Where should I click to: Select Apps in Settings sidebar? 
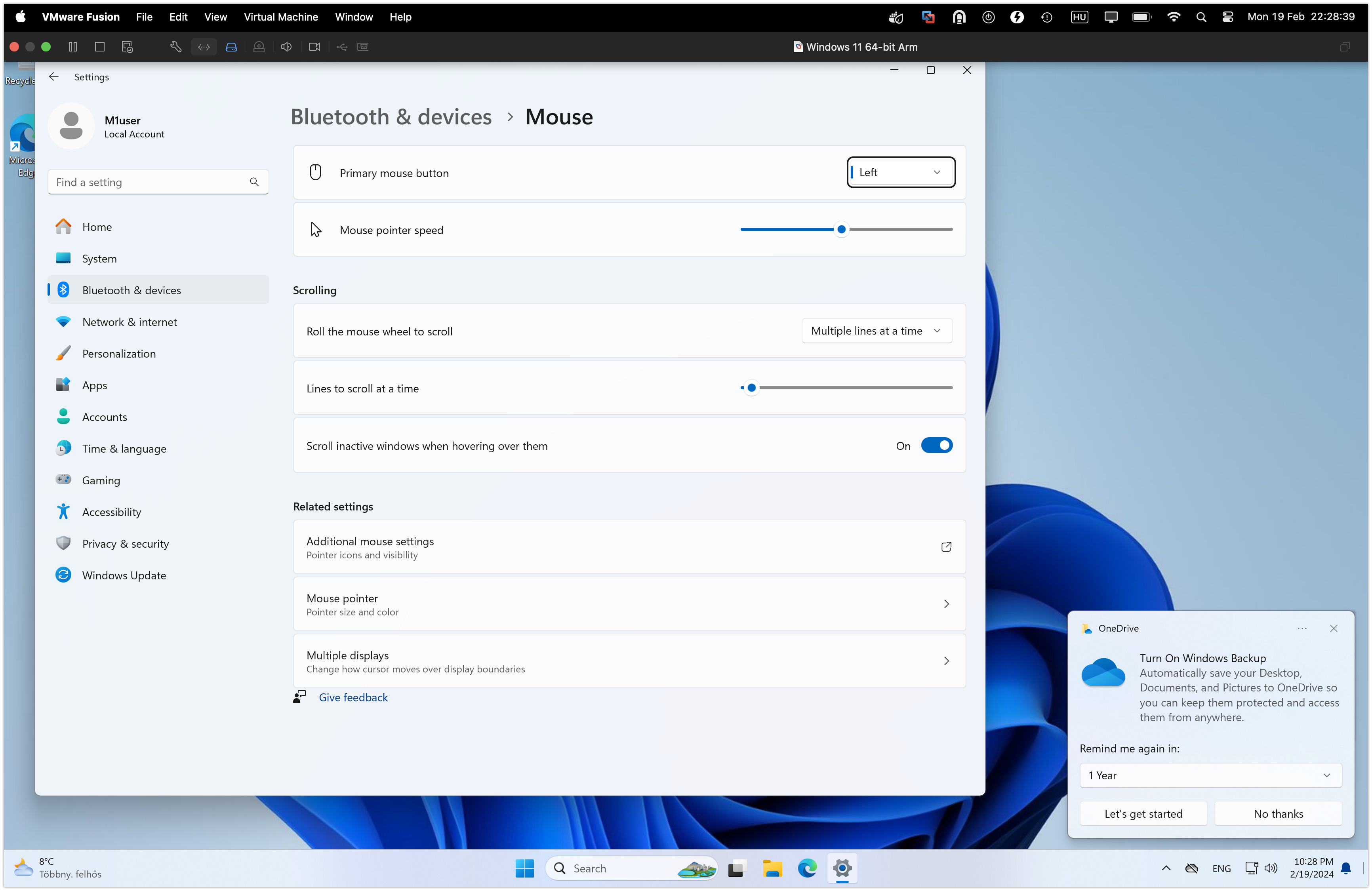click(158, 385)
